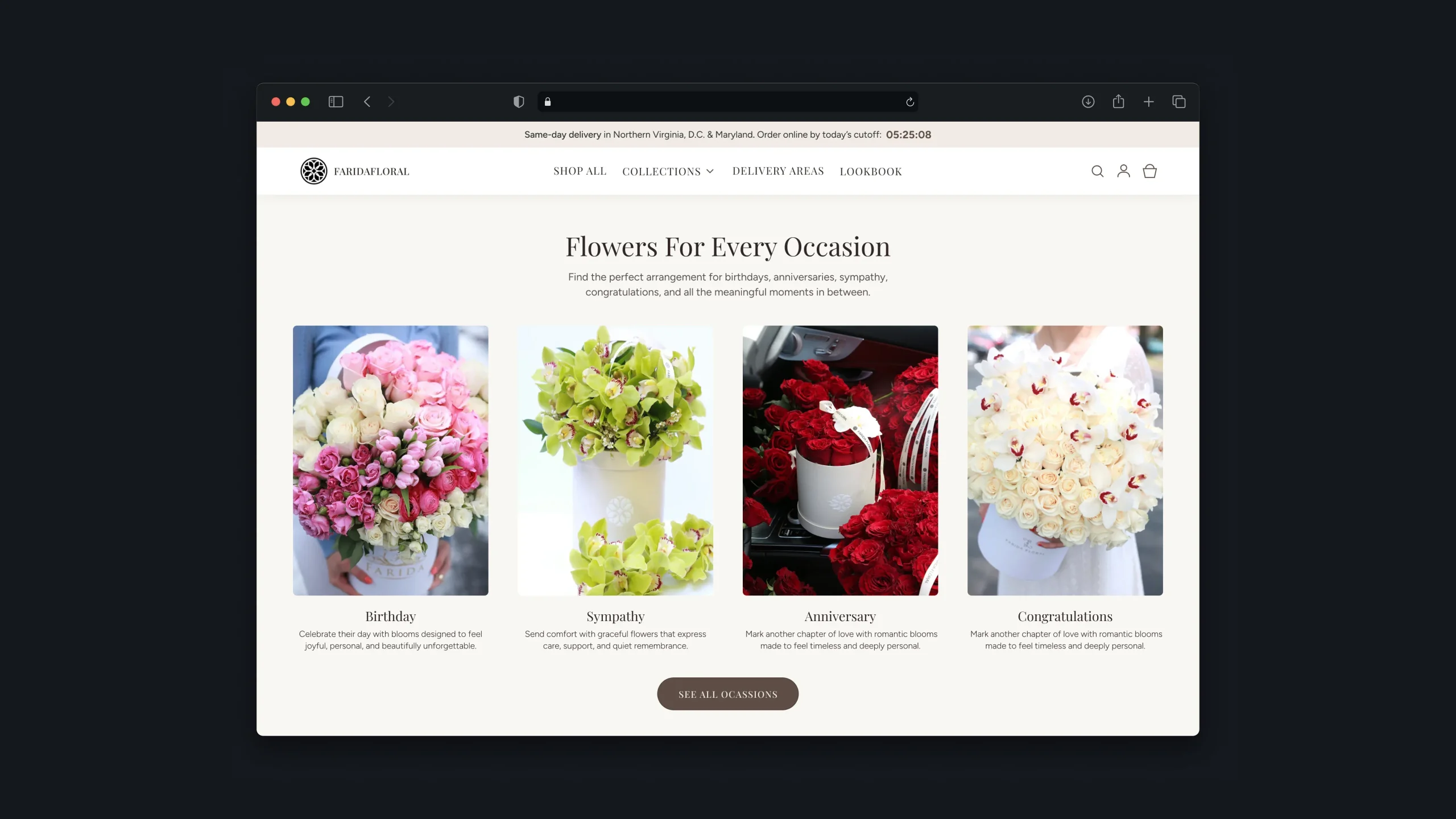Toggle the Safari sidebar icon
1456x819 pixels.
[x=336, y=102]
